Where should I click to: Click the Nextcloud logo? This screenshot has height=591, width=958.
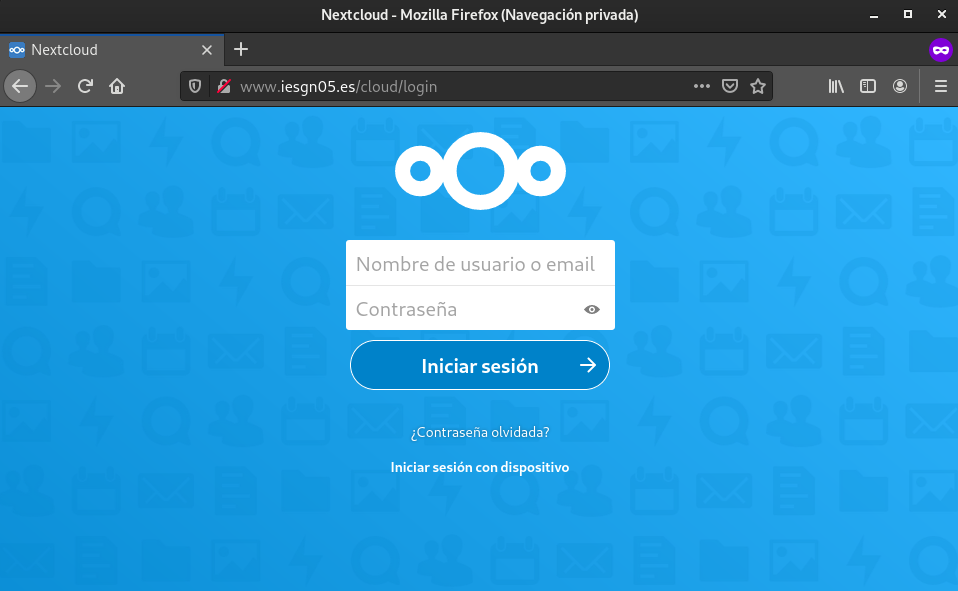480,172
